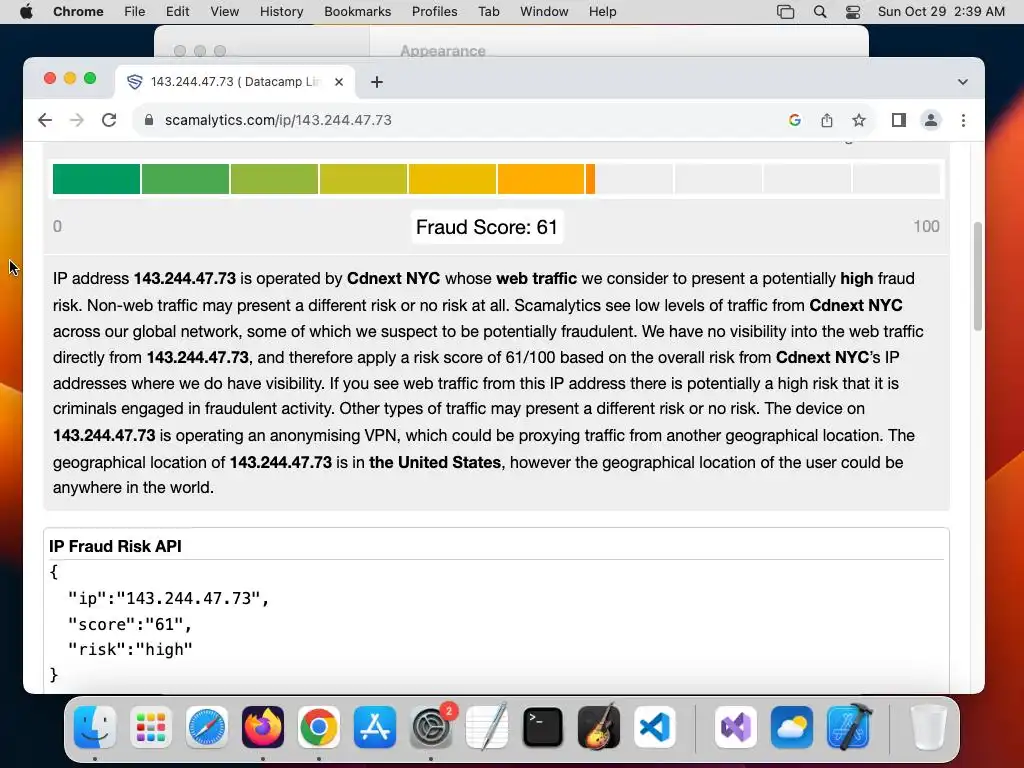This screenshot has width=1024, height=768.
Task: Open the Help menu
Action: tap(602, 12)
